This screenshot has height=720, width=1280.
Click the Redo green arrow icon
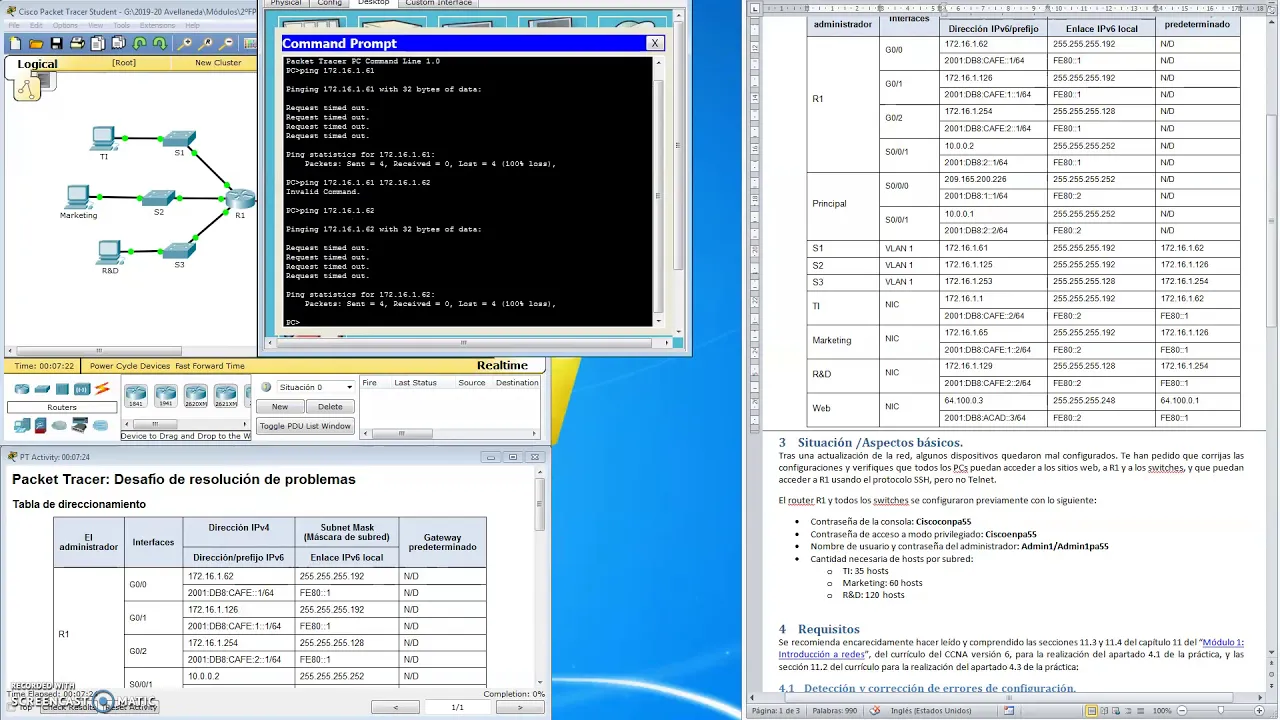pos(159,43)
